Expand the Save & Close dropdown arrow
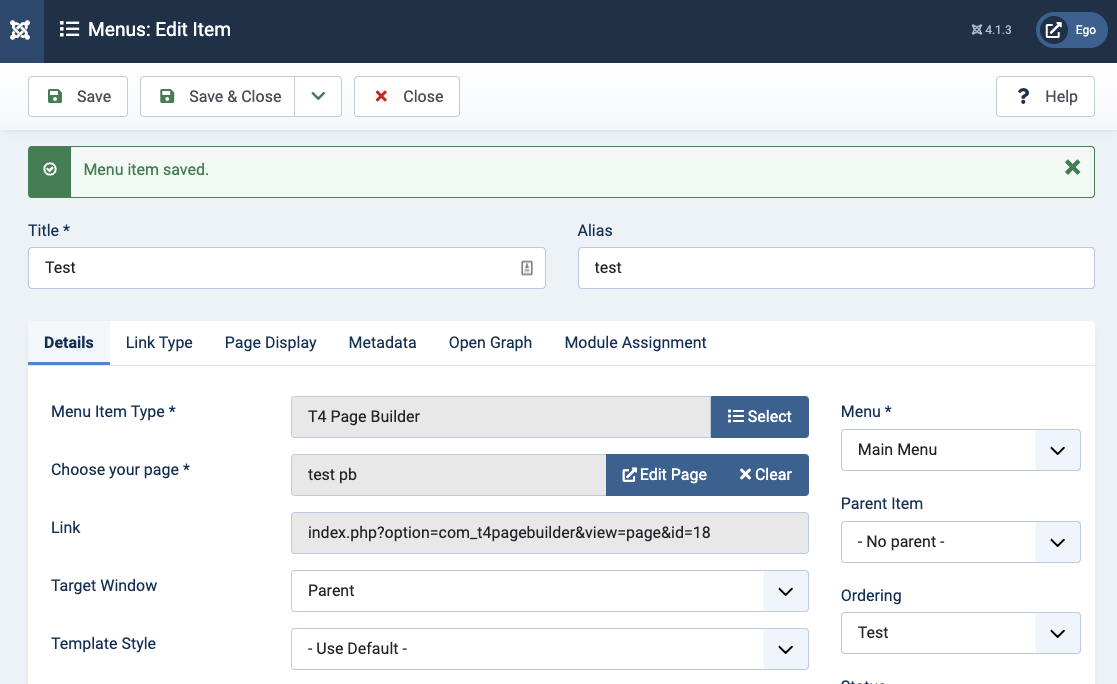 point(318,97)
